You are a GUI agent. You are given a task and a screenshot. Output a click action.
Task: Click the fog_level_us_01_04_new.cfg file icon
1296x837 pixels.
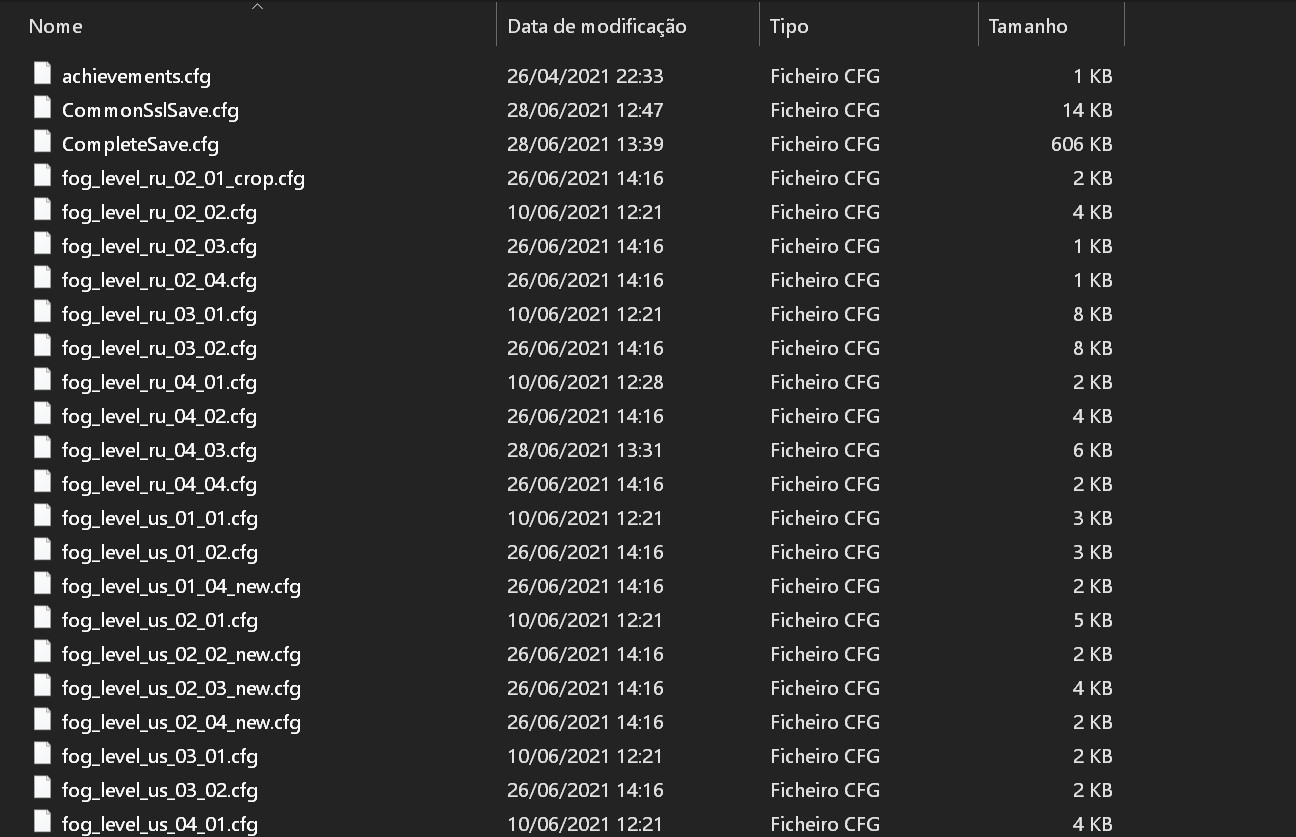42,585
